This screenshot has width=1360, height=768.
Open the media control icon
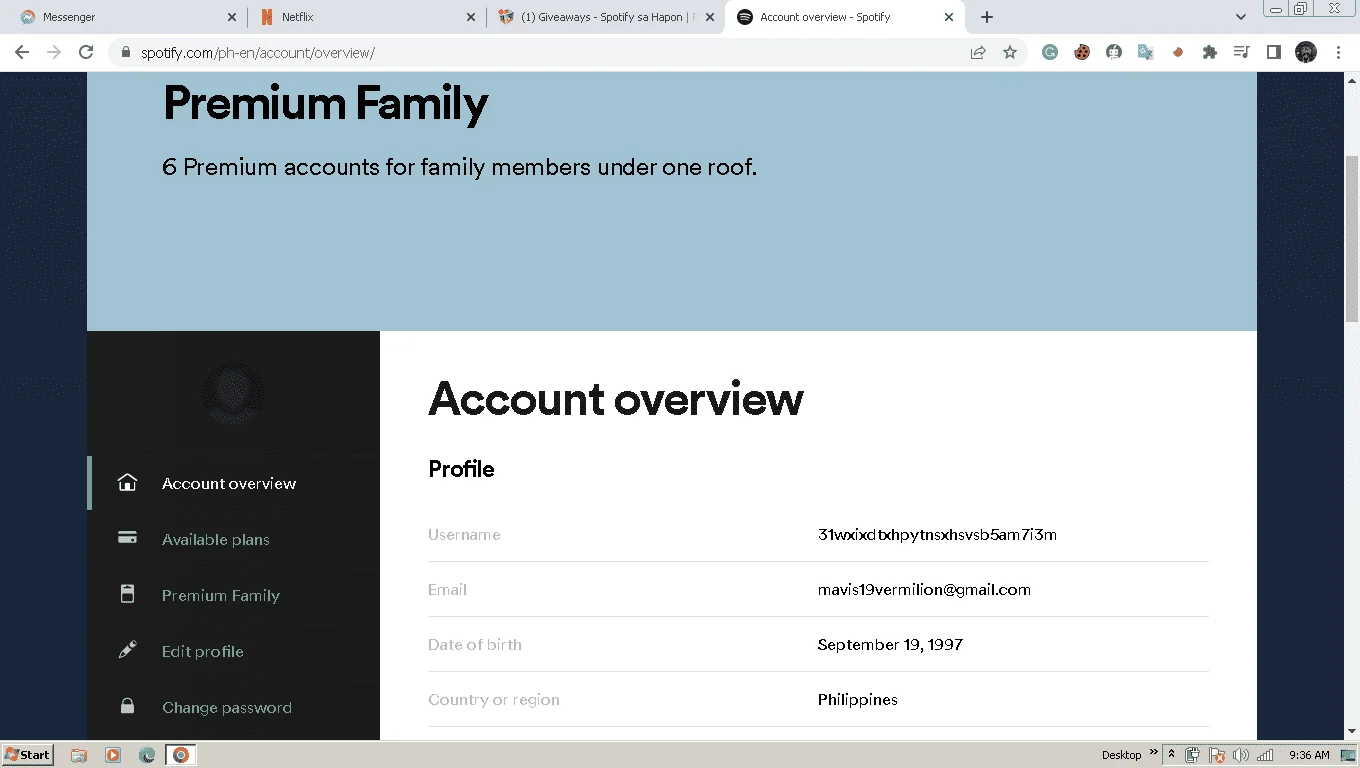pyautogui.click(x=1242, y=53)
